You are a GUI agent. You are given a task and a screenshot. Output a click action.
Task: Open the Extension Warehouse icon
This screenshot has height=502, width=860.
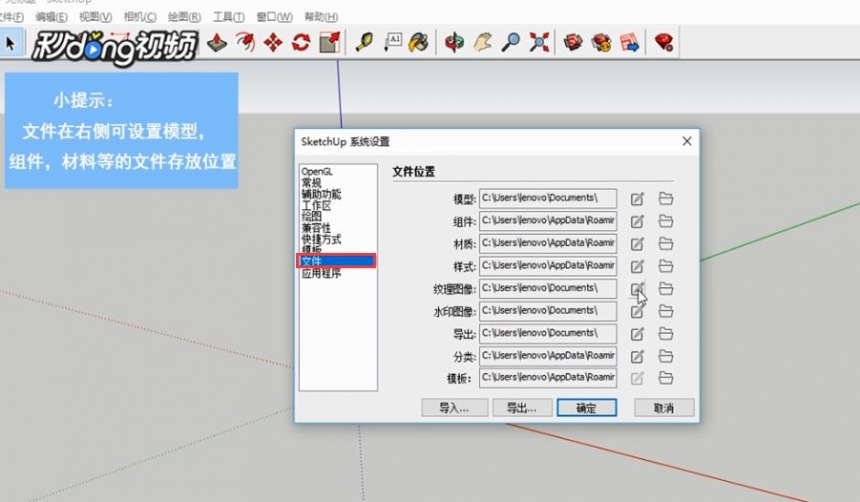602,42
